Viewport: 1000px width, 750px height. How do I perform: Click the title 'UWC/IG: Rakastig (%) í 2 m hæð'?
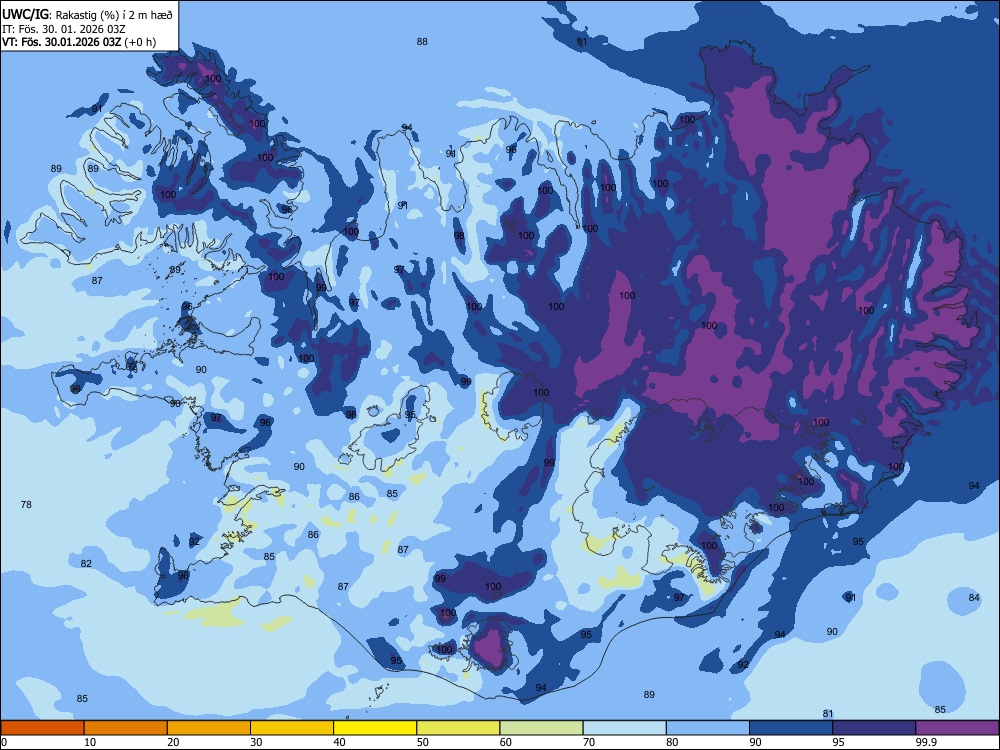(x=87, y=15)
